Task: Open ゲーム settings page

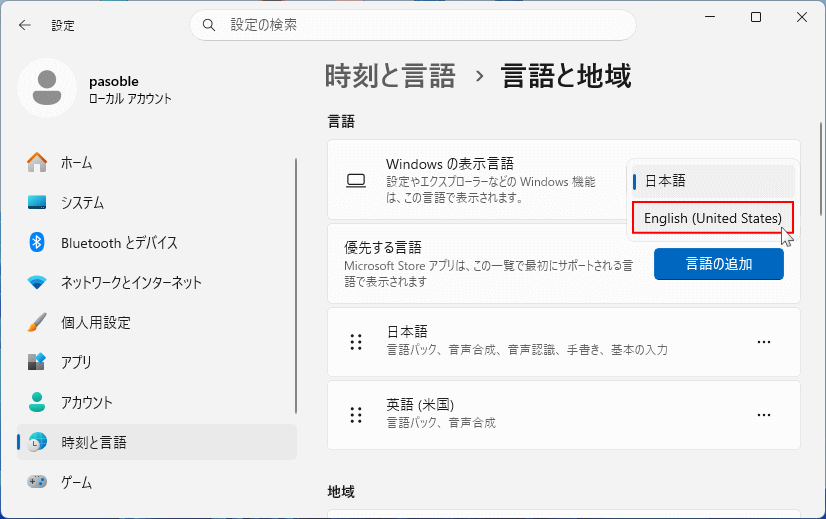Action: coord(157,482)
